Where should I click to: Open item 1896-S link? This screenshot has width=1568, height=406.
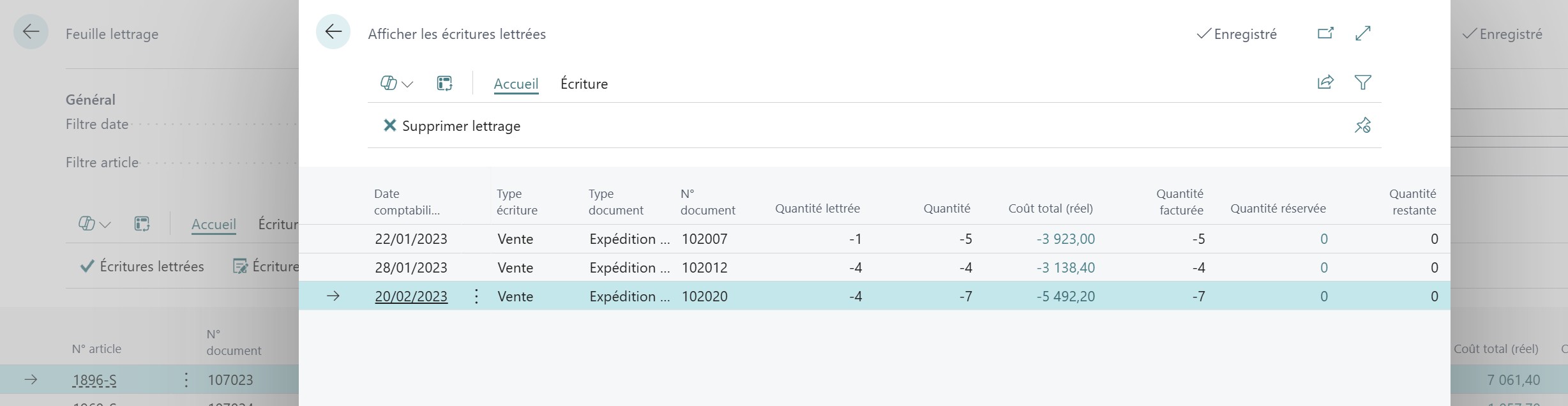94,380
